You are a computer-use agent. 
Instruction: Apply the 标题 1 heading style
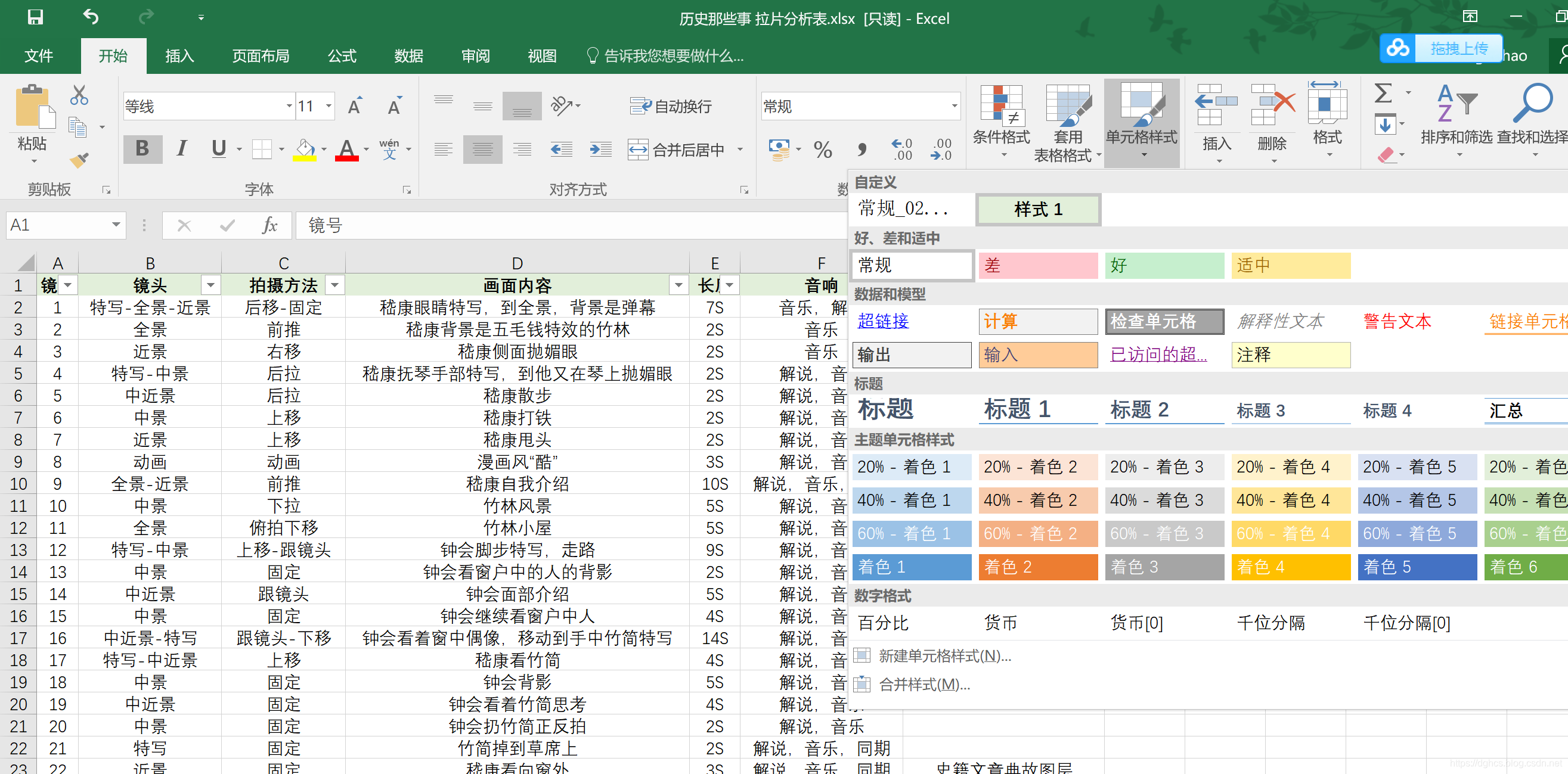pyautogui.click(x=1039, y=409)
